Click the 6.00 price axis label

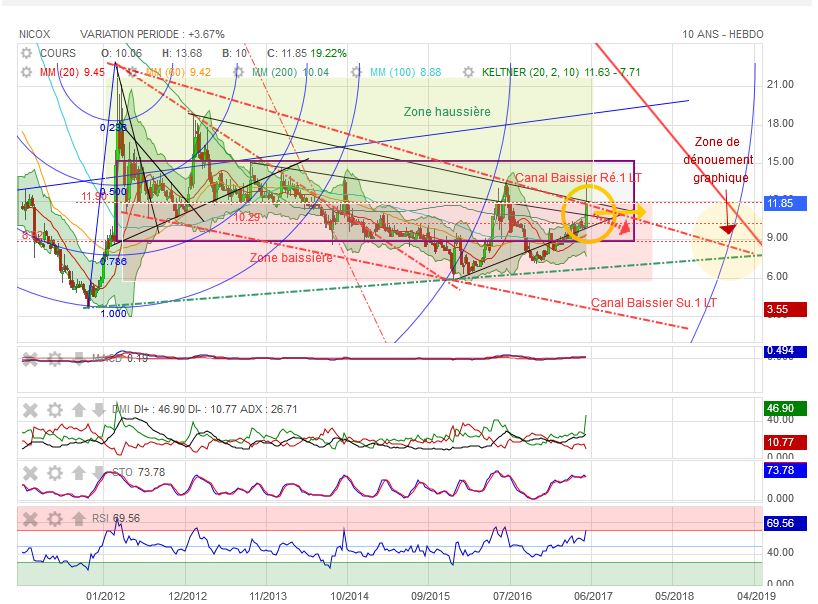point(777,276)
